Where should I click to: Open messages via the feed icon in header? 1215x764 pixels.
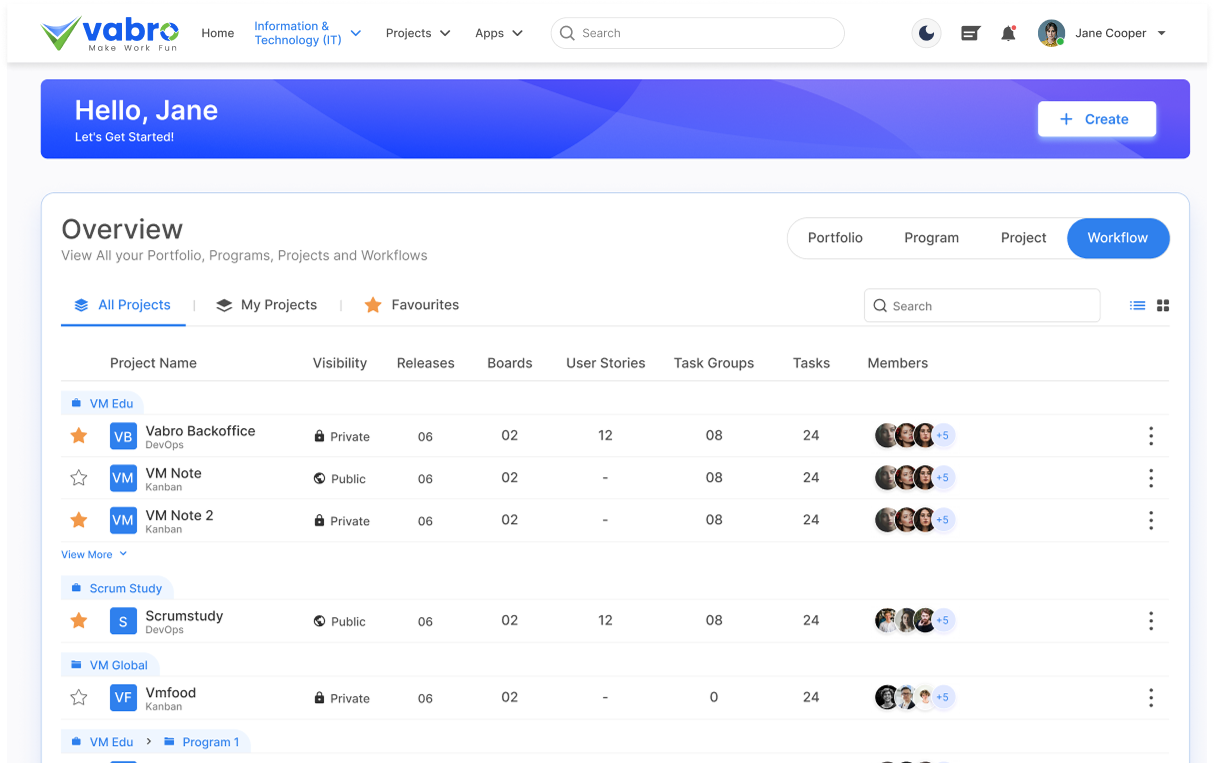pyautogui.click(x=969, y=32)
